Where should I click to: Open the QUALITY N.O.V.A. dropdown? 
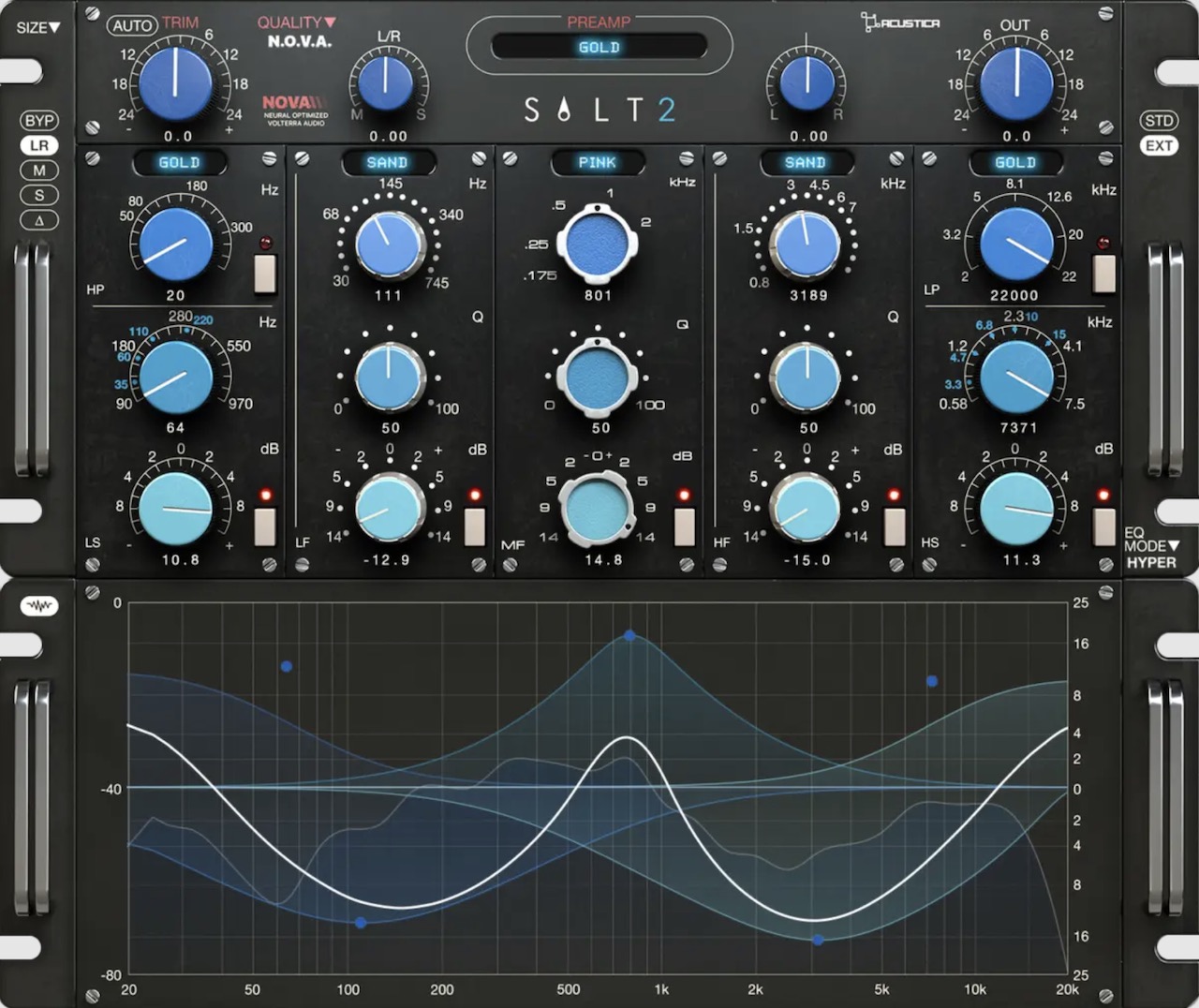(298, 32)
